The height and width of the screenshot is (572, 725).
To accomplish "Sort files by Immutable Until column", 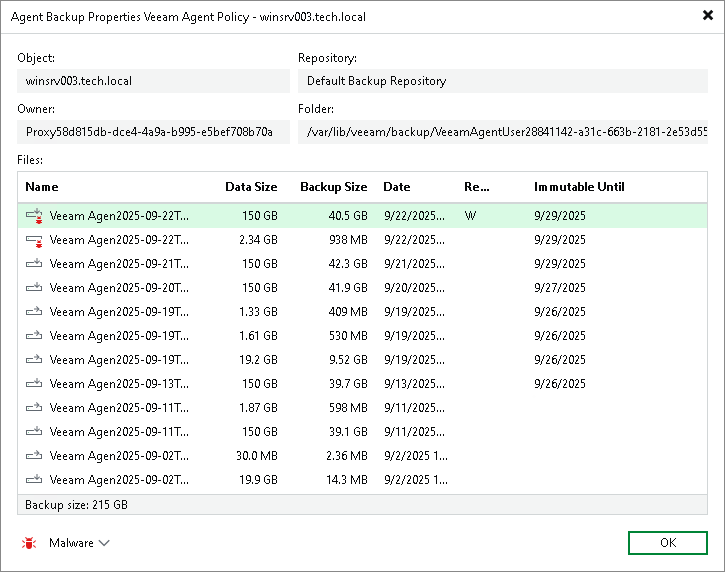I will tap(579, 187).
